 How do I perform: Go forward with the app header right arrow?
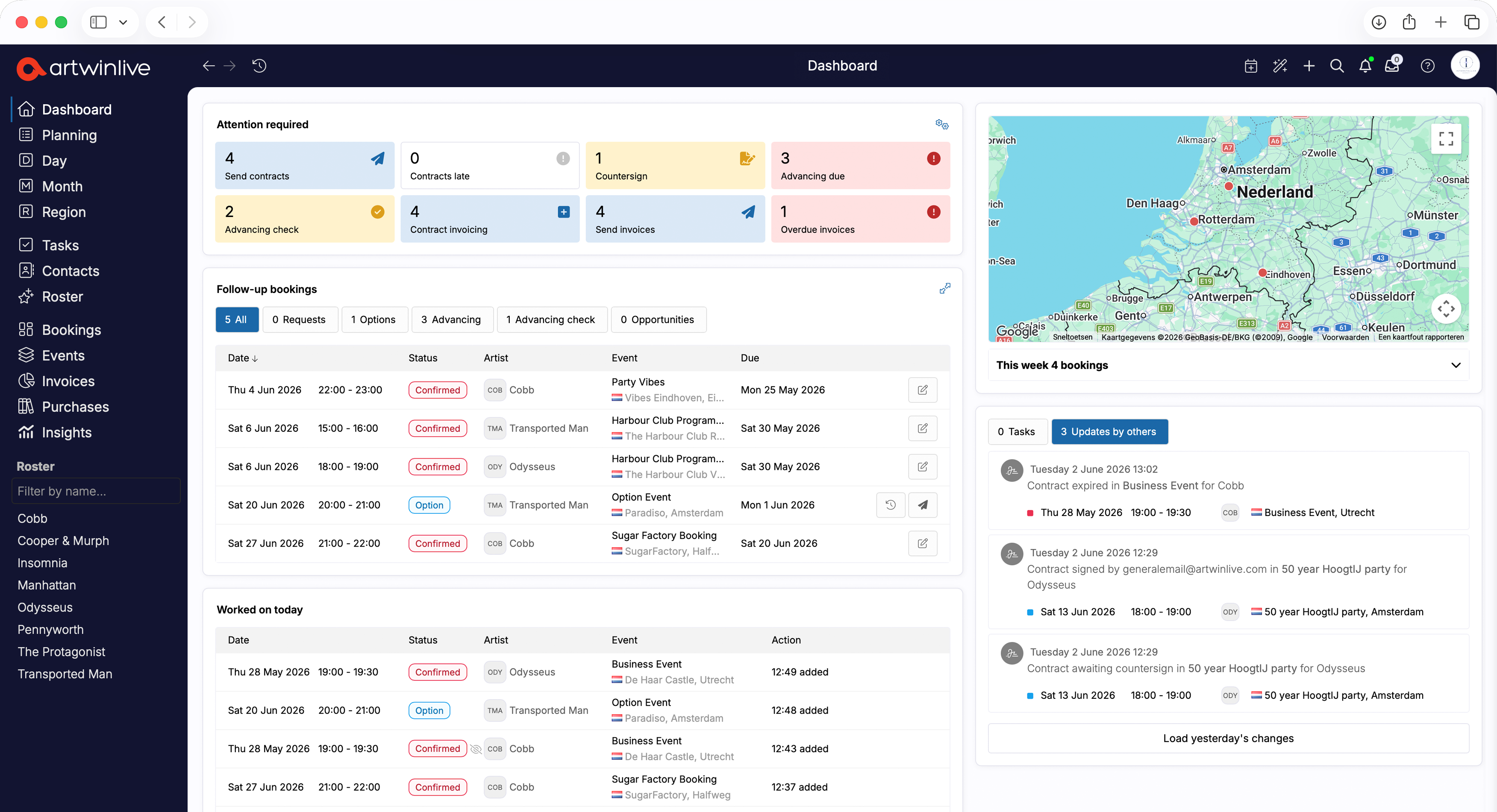tap(230, 66)
